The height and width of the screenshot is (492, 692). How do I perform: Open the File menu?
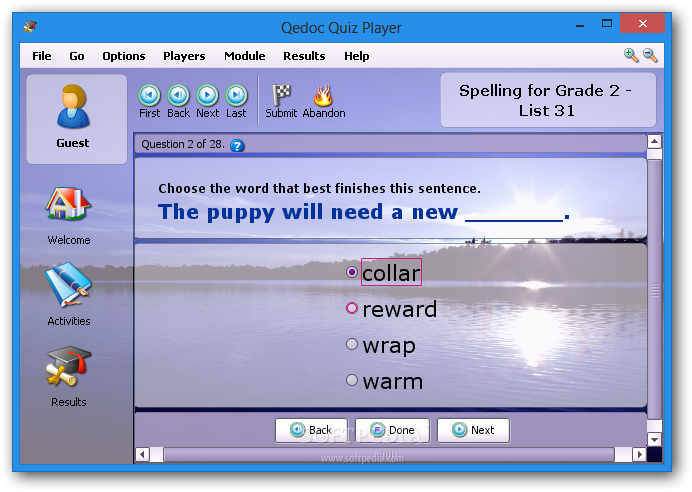click(41, 56)
